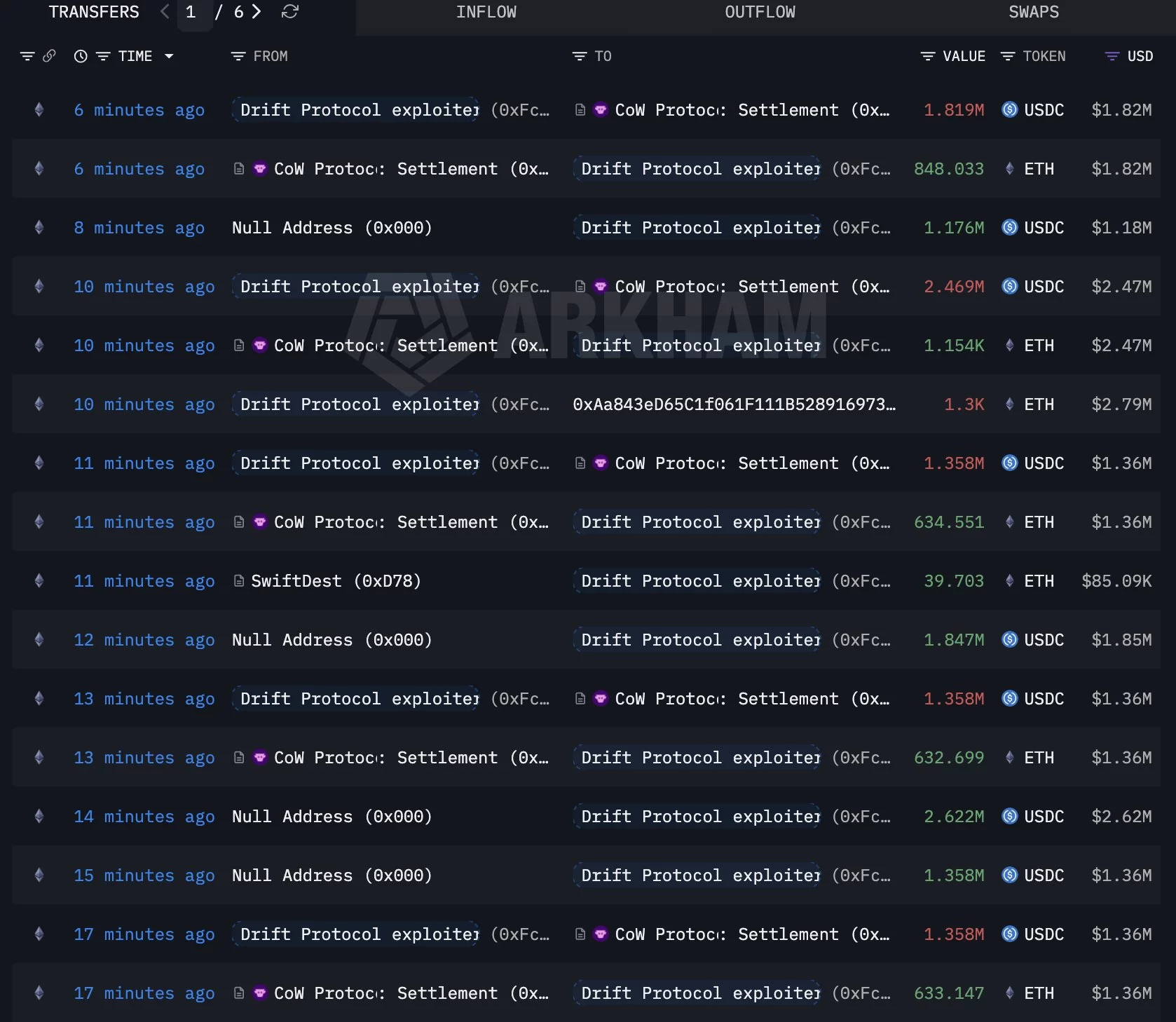
Task: Toggle the TO column filter
Action: (x=577, y=56)
